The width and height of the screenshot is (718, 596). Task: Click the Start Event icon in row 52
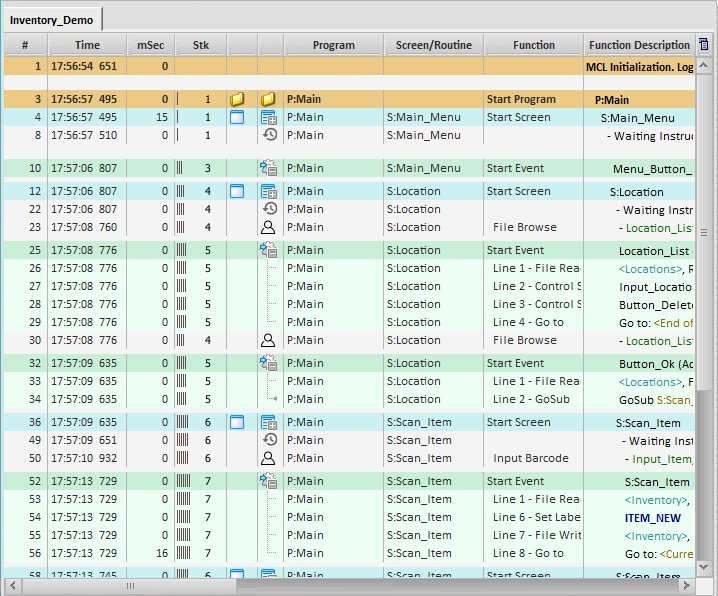click(x=268, y=481)
